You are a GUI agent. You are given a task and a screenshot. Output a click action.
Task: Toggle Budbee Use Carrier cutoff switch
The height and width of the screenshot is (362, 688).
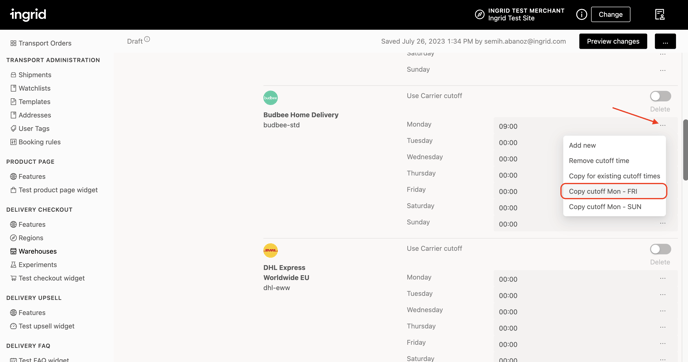660,96
